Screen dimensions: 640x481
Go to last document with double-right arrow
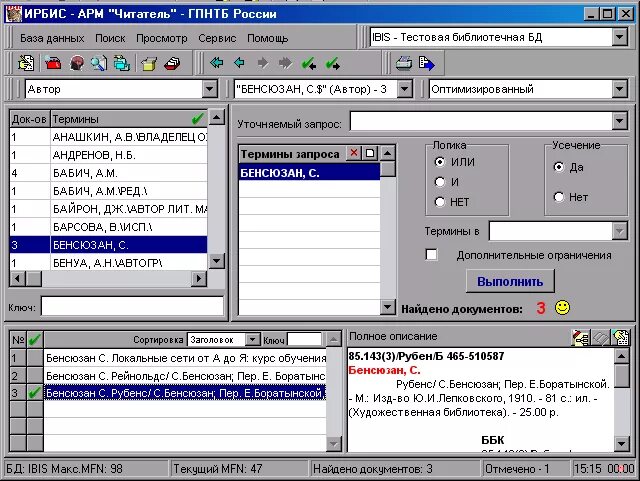pos(285,63)
